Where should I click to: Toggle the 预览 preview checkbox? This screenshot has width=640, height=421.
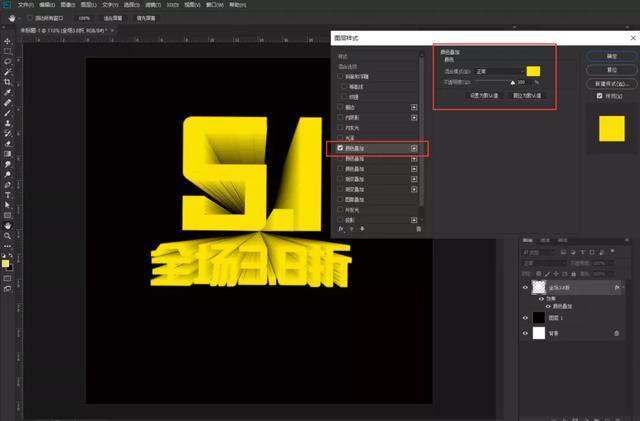pyautogui.click(x=598, y=96)
